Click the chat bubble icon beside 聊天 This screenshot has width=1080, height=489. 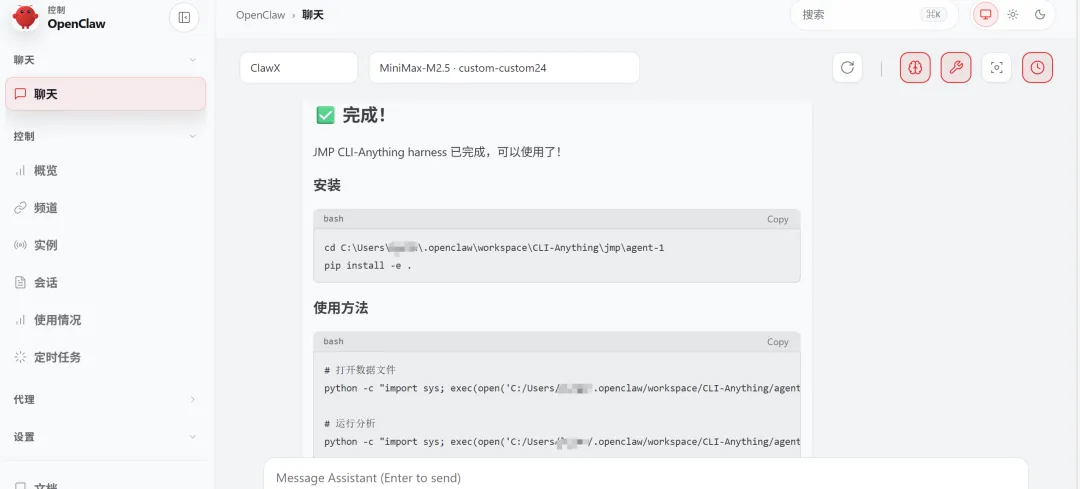(x=21, y=94)
